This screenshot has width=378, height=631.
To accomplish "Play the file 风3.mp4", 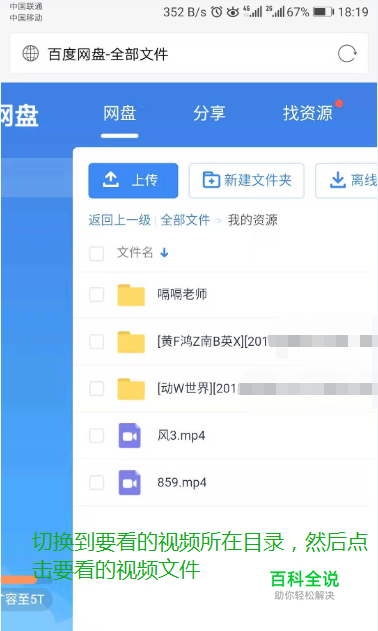I will [x=181, y=435].
